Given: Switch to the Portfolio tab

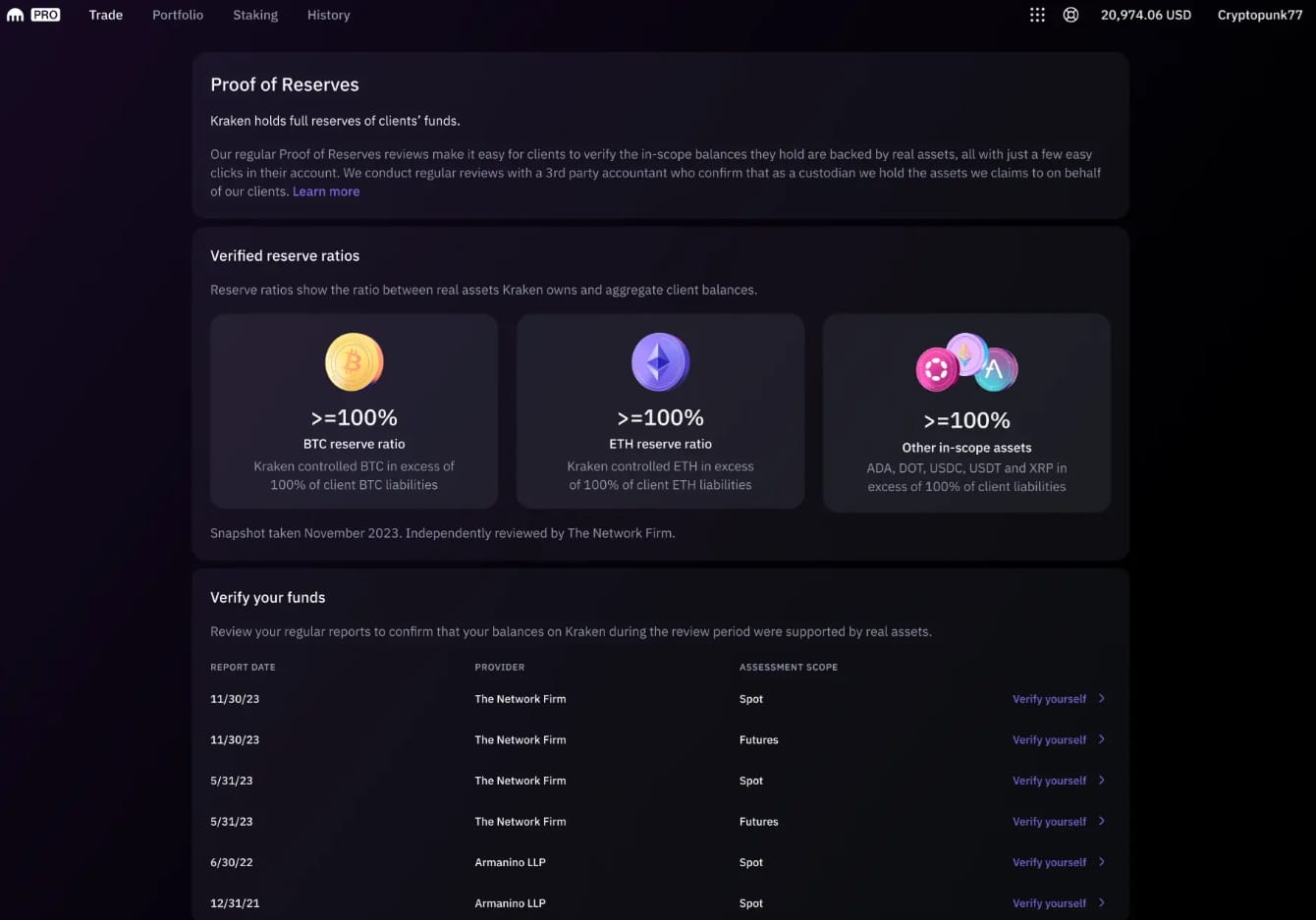Looking at the screenshot, I should (x=178, y=15).
